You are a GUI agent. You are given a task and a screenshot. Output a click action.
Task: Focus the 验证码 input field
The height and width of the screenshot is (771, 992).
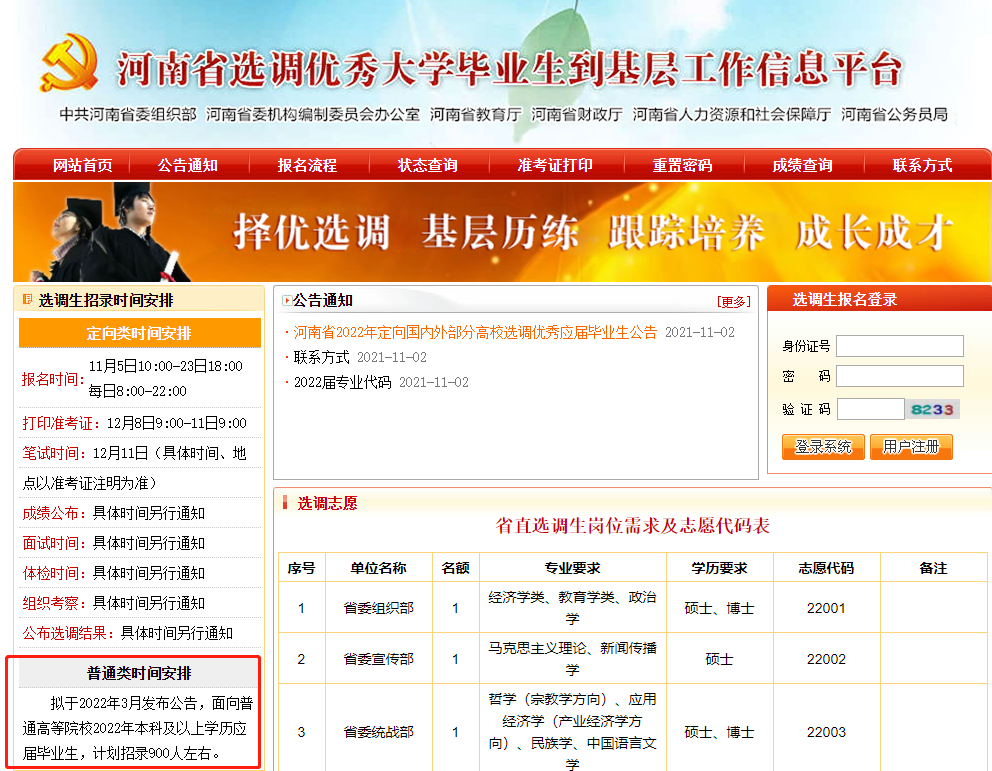pyautogui.click(x=871, y=409)
